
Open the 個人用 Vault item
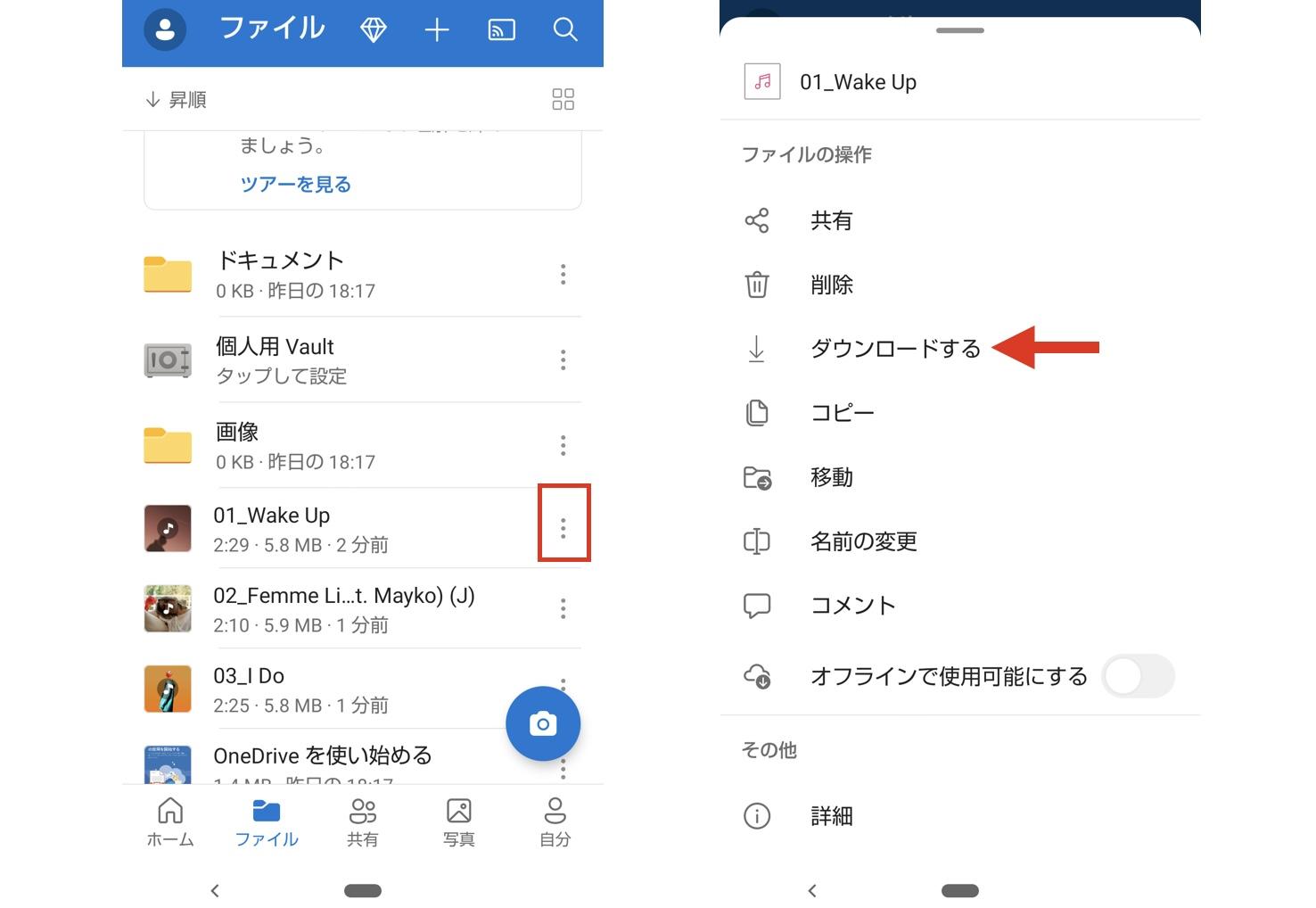(363, 359)
